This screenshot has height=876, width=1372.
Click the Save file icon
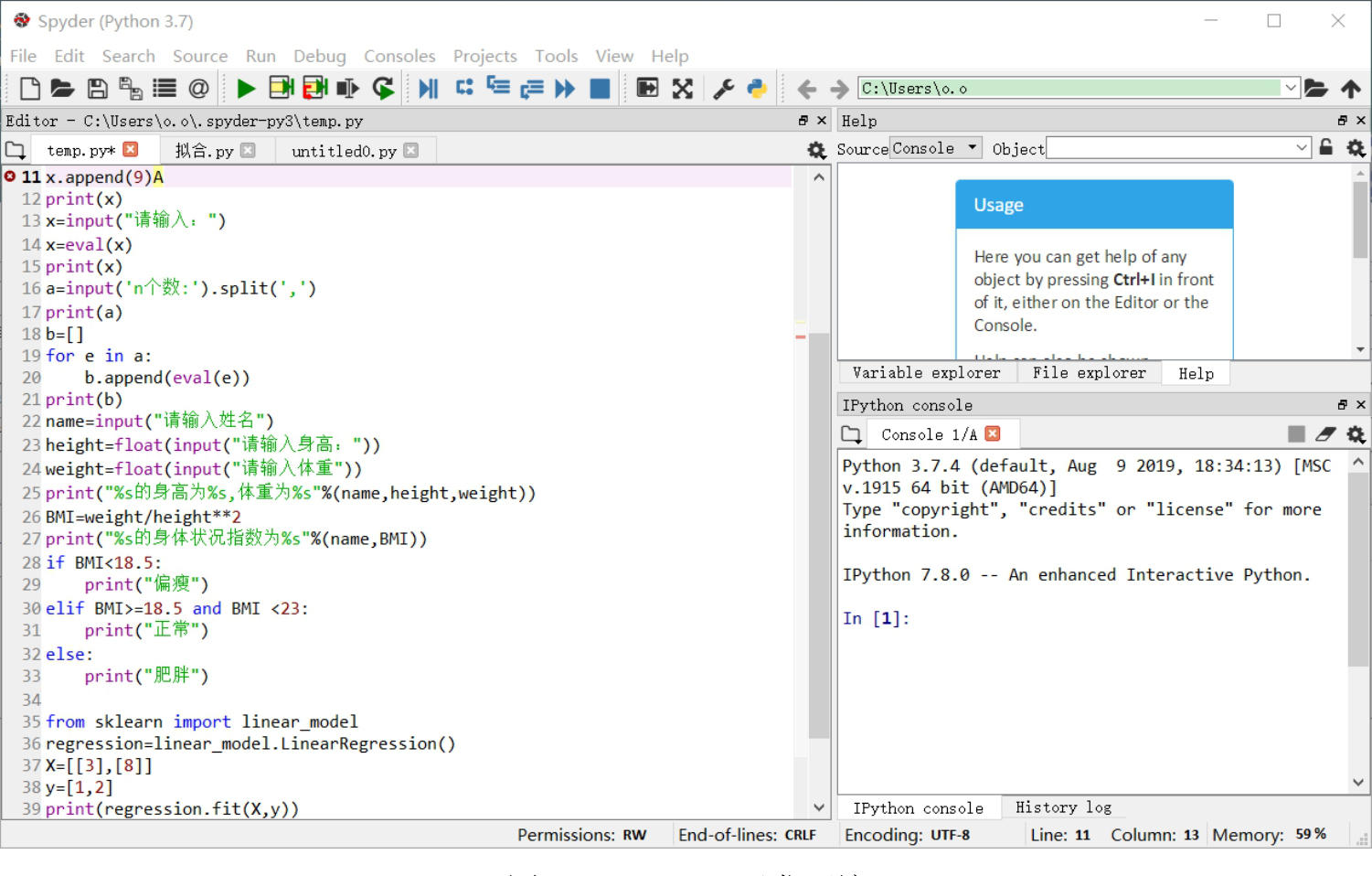97,89
